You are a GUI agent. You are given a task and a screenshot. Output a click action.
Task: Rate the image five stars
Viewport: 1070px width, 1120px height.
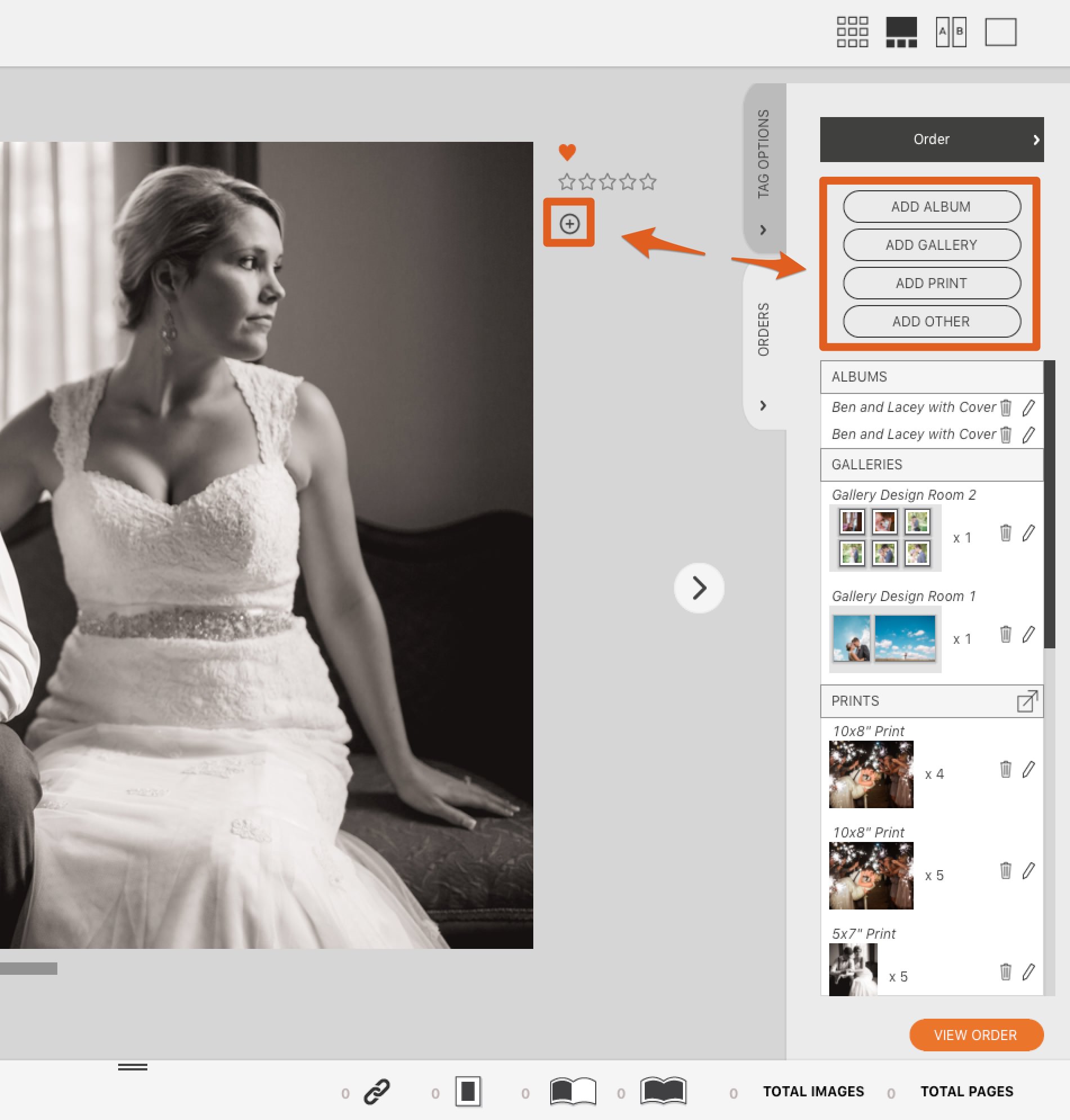pyautogui.click(x=648, y=182)
